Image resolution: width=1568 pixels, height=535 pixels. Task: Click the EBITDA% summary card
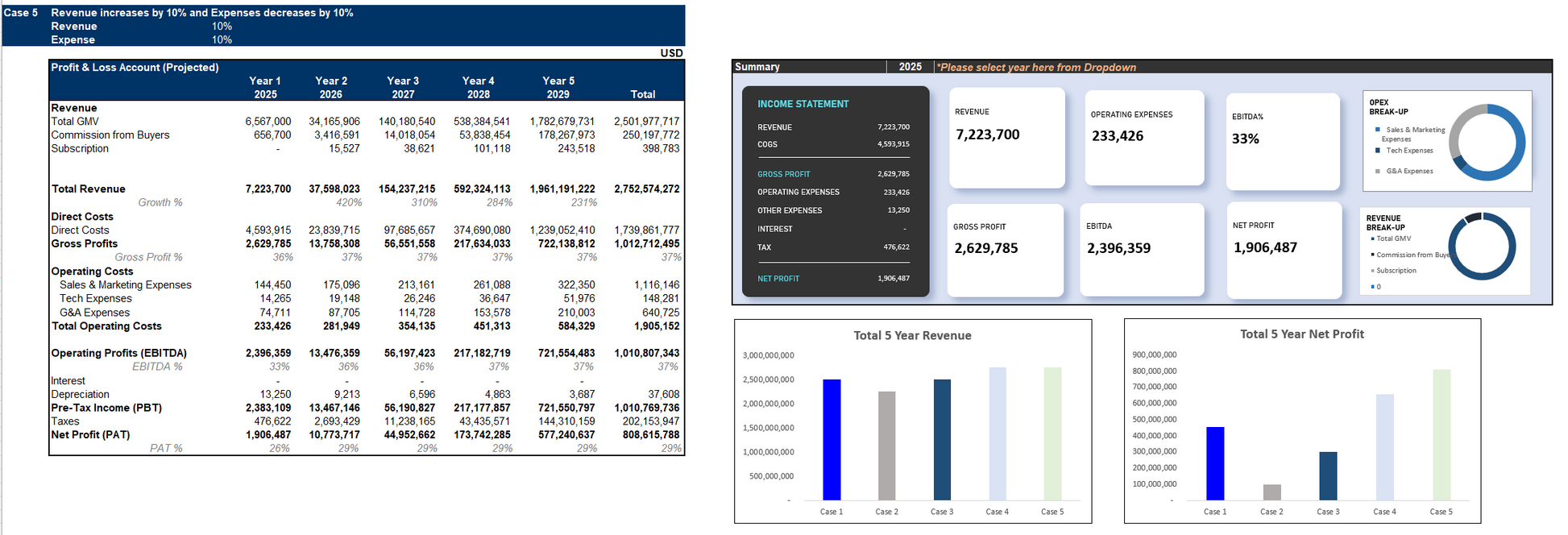pos(1283,142)
